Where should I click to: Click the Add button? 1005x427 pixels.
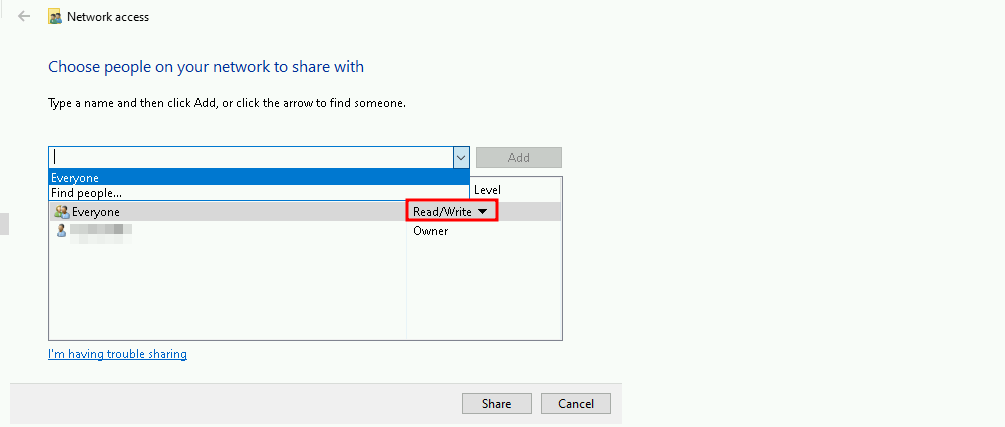tap(518, 157)
